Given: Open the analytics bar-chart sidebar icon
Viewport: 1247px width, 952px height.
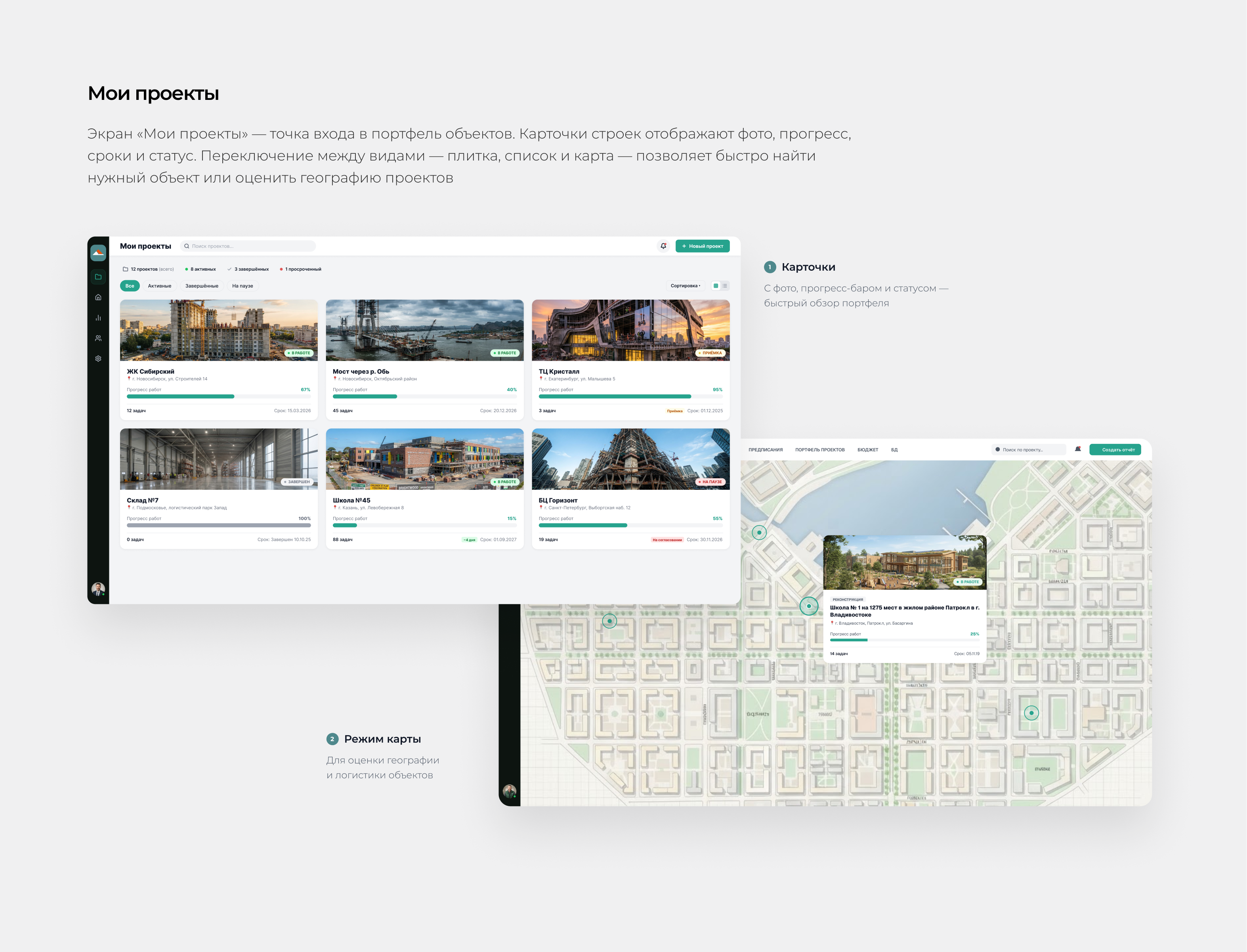Looking at the screenshot, I should pyautogui.click(x=98, y=318).
